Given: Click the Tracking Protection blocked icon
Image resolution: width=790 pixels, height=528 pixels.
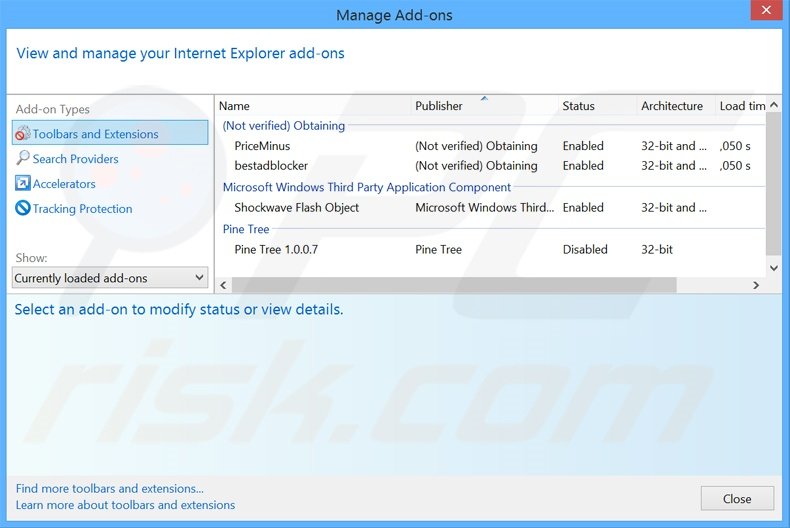Looking at the screenshot, I should [x=23, y=208].
